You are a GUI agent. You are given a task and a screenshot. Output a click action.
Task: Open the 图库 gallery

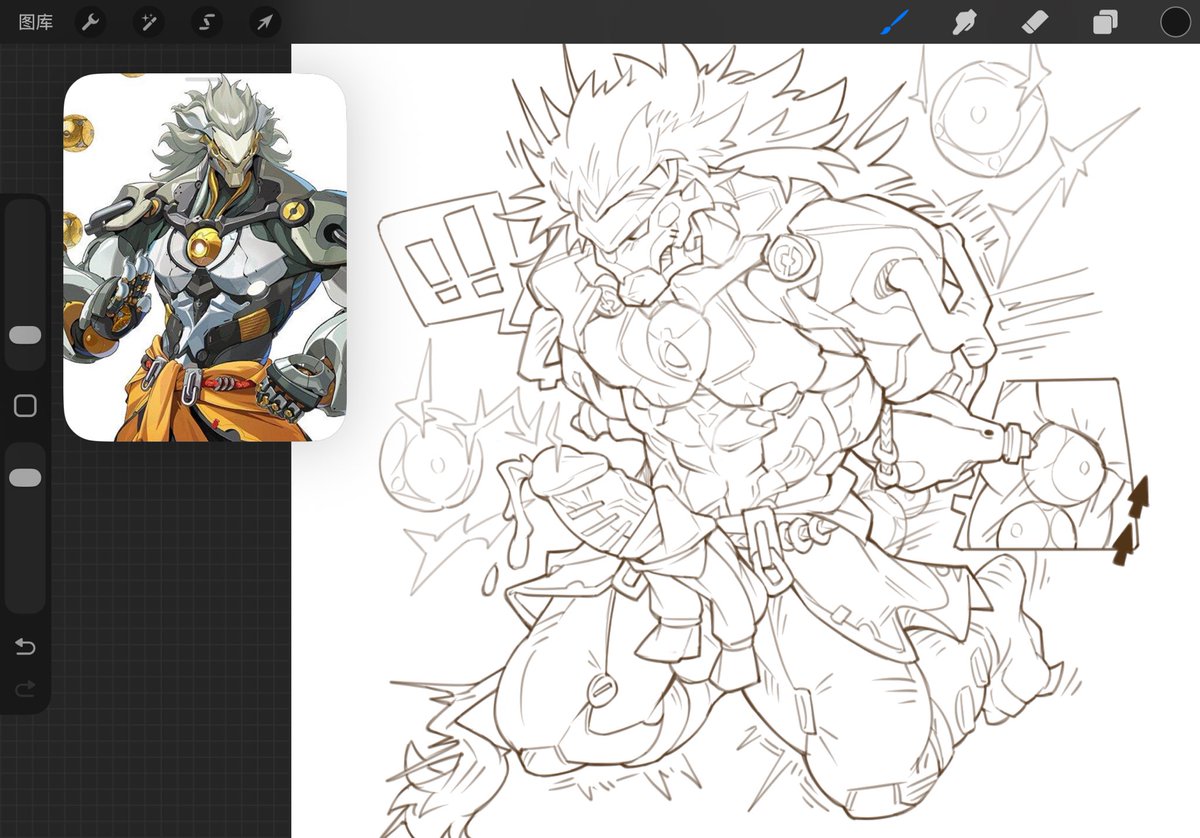tap(36, 22)
